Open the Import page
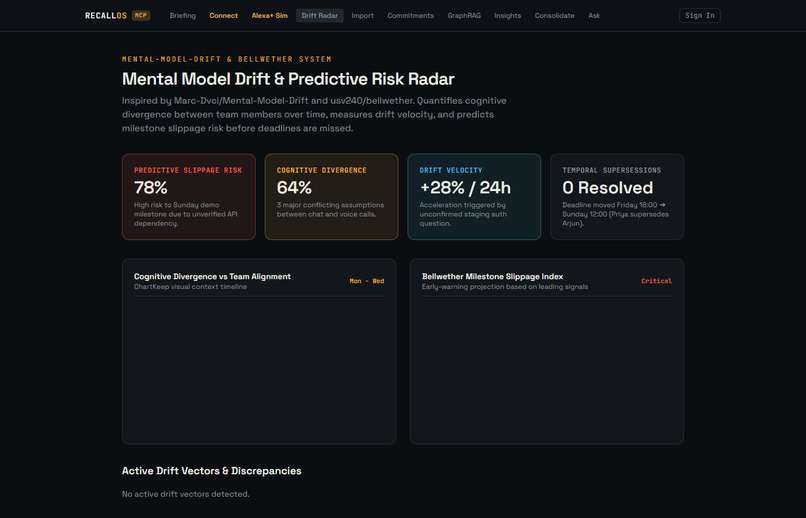The width and height of the screenshot is (806, 518). [362, 15]
